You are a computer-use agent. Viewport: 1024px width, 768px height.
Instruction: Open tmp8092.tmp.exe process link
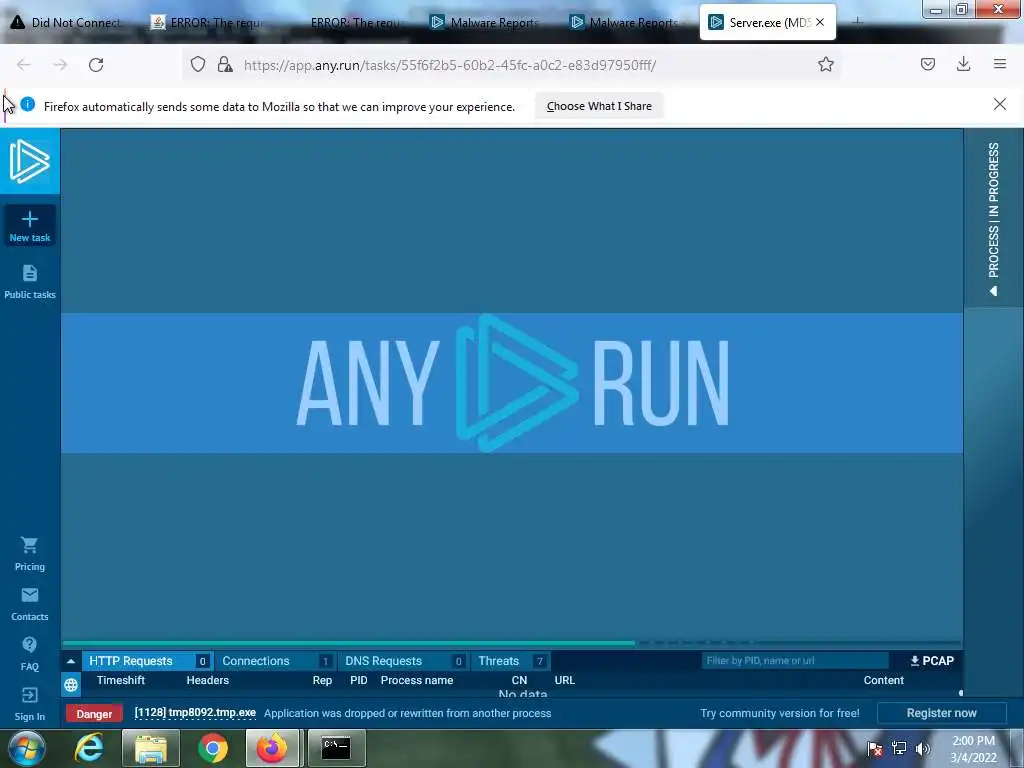click(x=195, y=712)
